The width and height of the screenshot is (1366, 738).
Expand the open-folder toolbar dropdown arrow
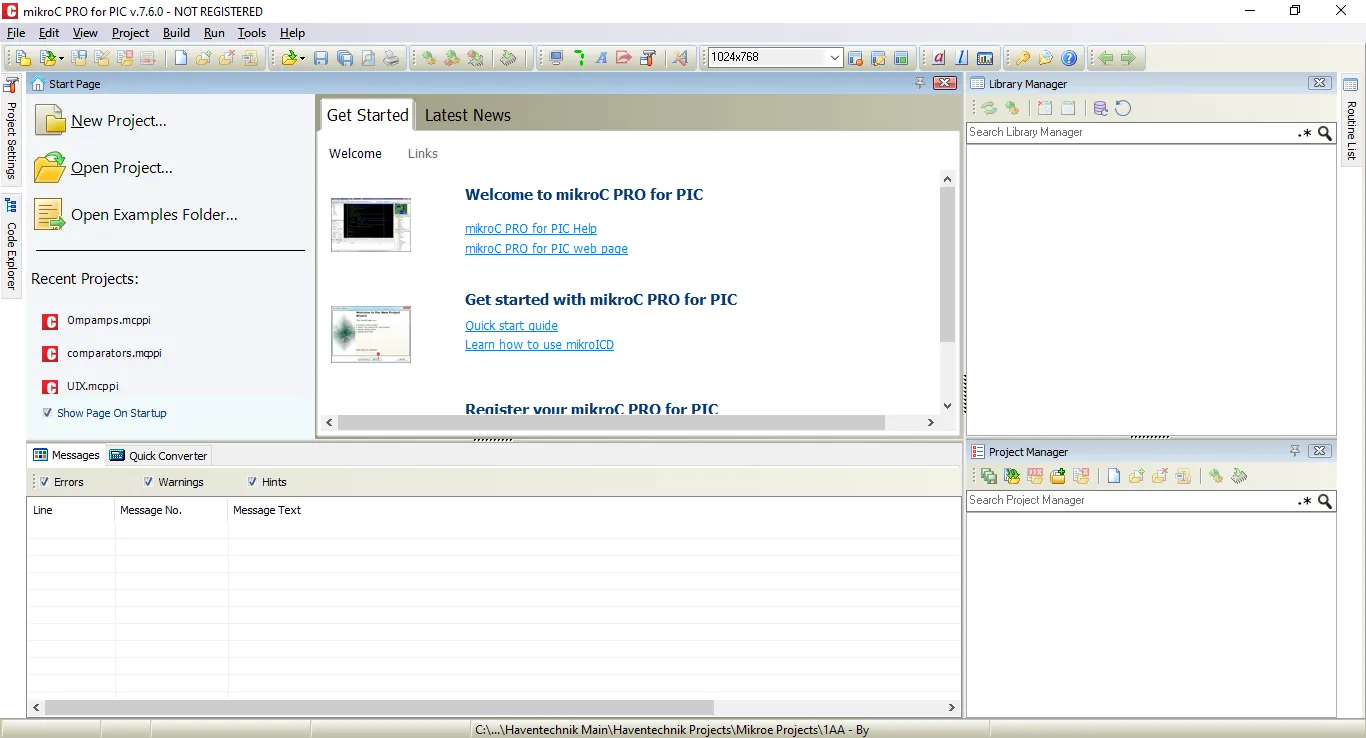tap(302, 58)
